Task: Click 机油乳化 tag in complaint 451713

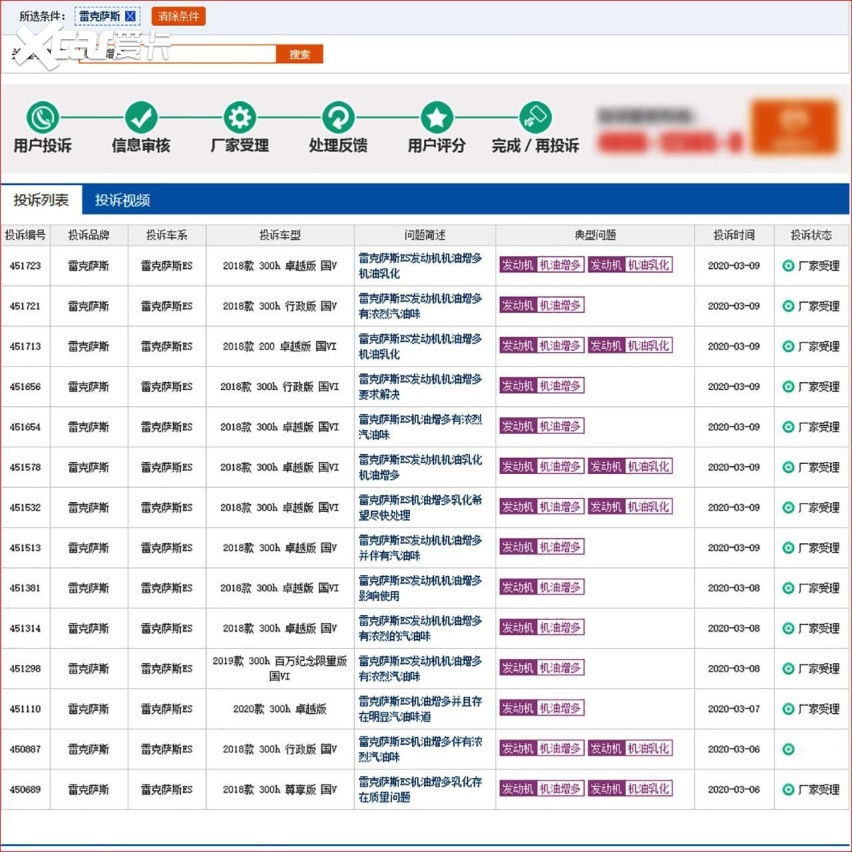Action: pyautogui.click(x=648, y=346)
